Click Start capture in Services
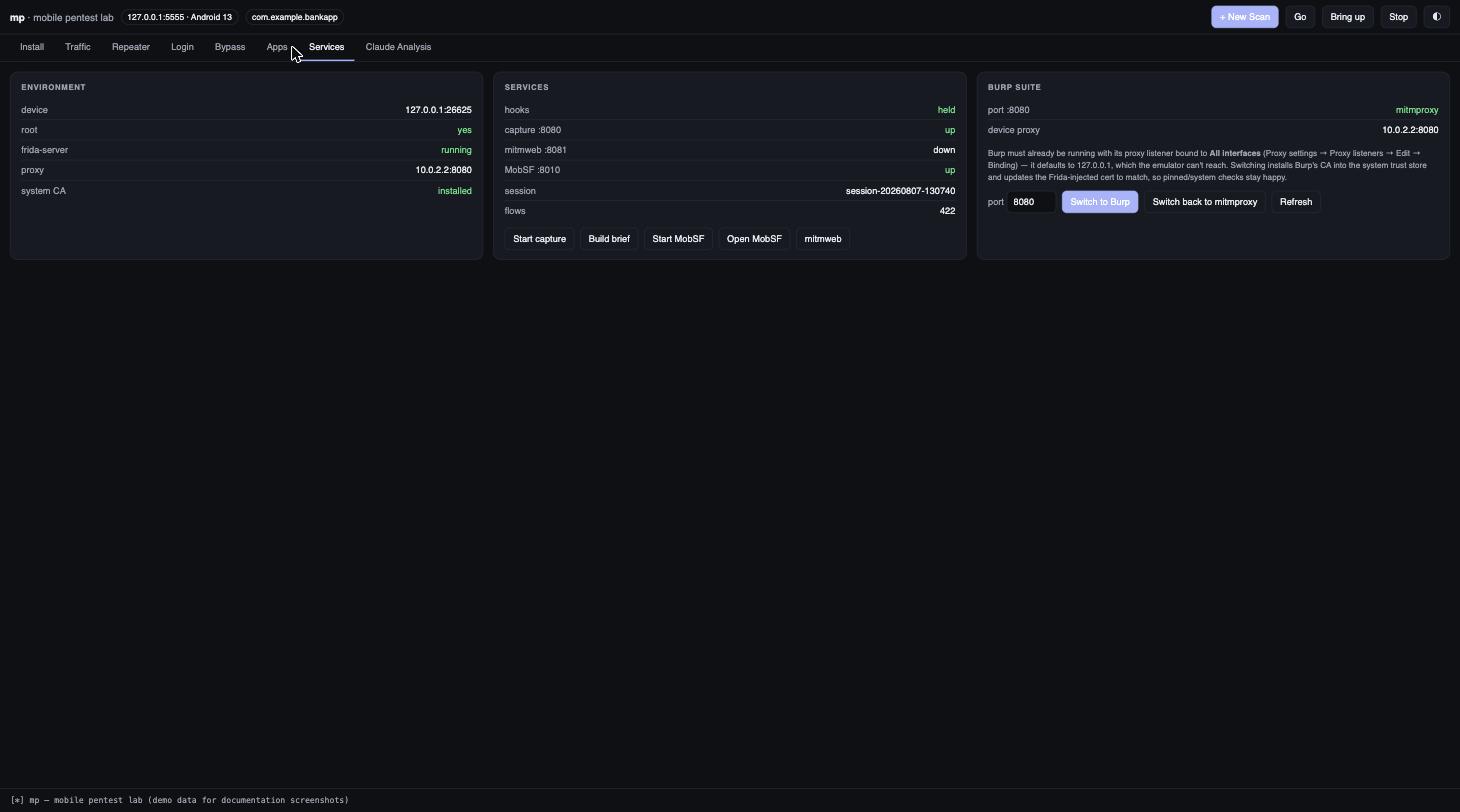1460x812 pixels. tap(539, 239)
